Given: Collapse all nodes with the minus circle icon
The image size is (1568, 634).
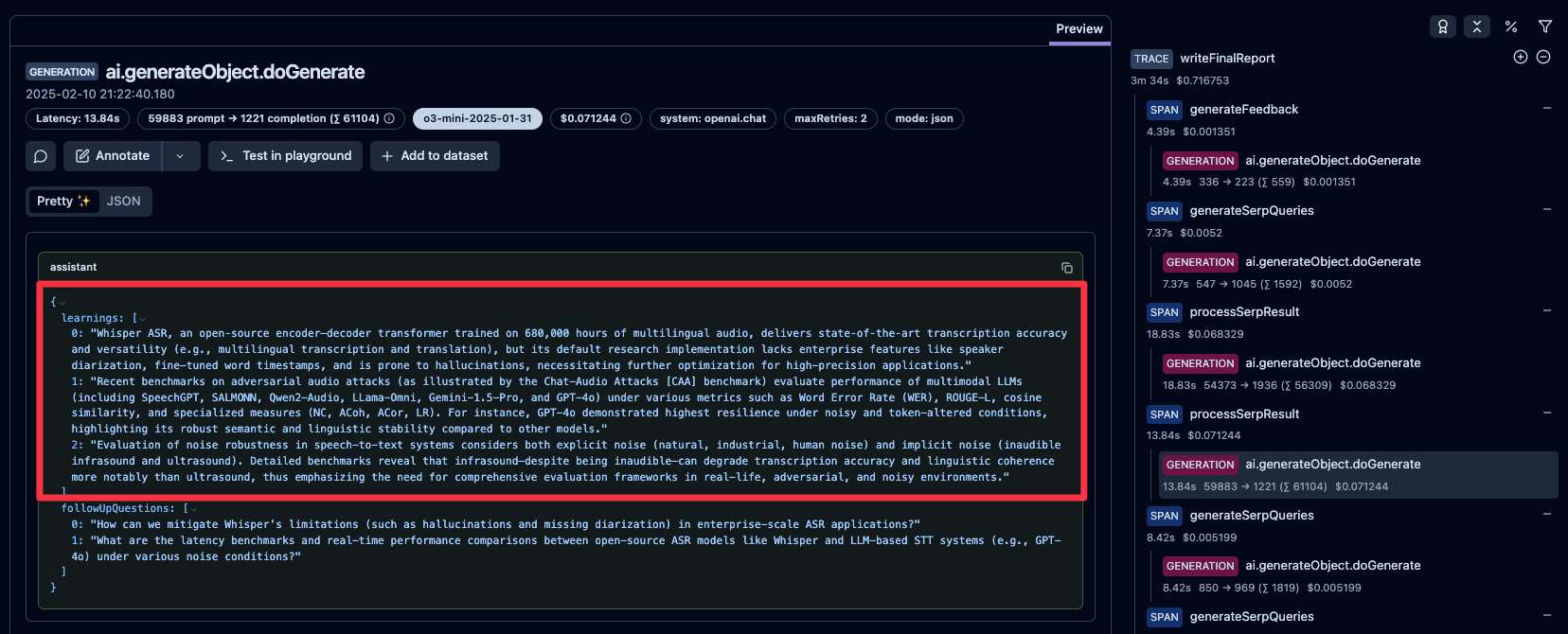Looking at the screenshot, I should tap(1542, 57).
